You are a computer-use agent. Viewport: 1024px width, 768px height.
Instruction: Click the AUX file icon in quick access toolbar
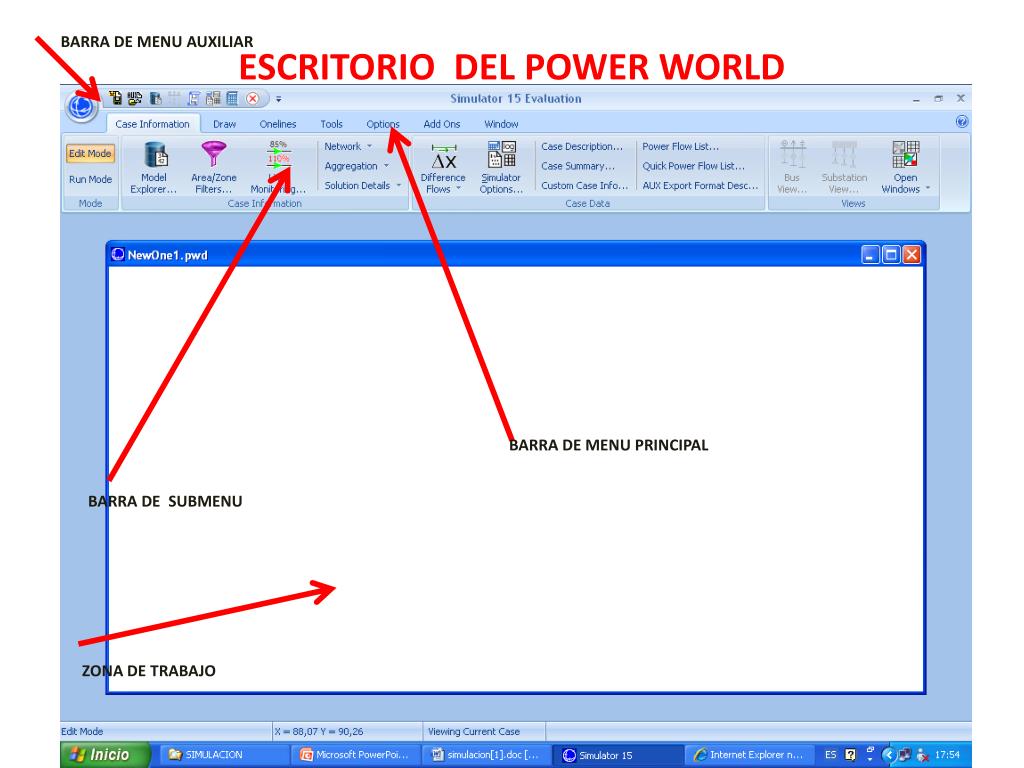(x=135, y=99)
